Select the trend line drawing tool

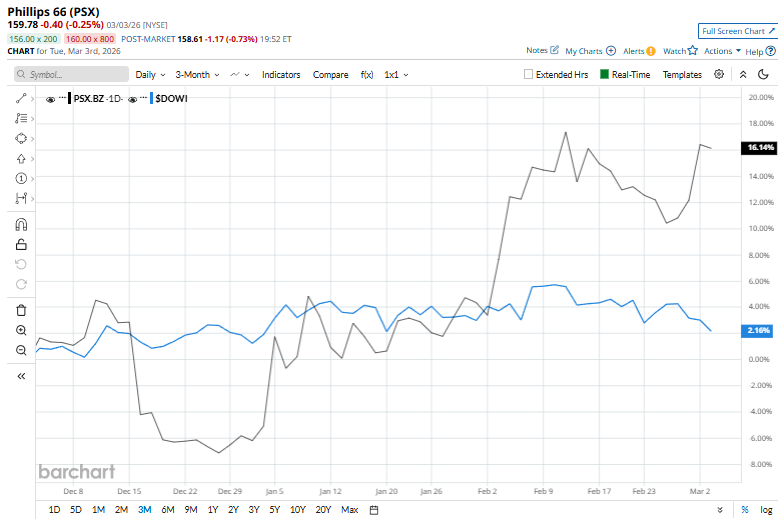pyautogui.click(x=21, y=98)
